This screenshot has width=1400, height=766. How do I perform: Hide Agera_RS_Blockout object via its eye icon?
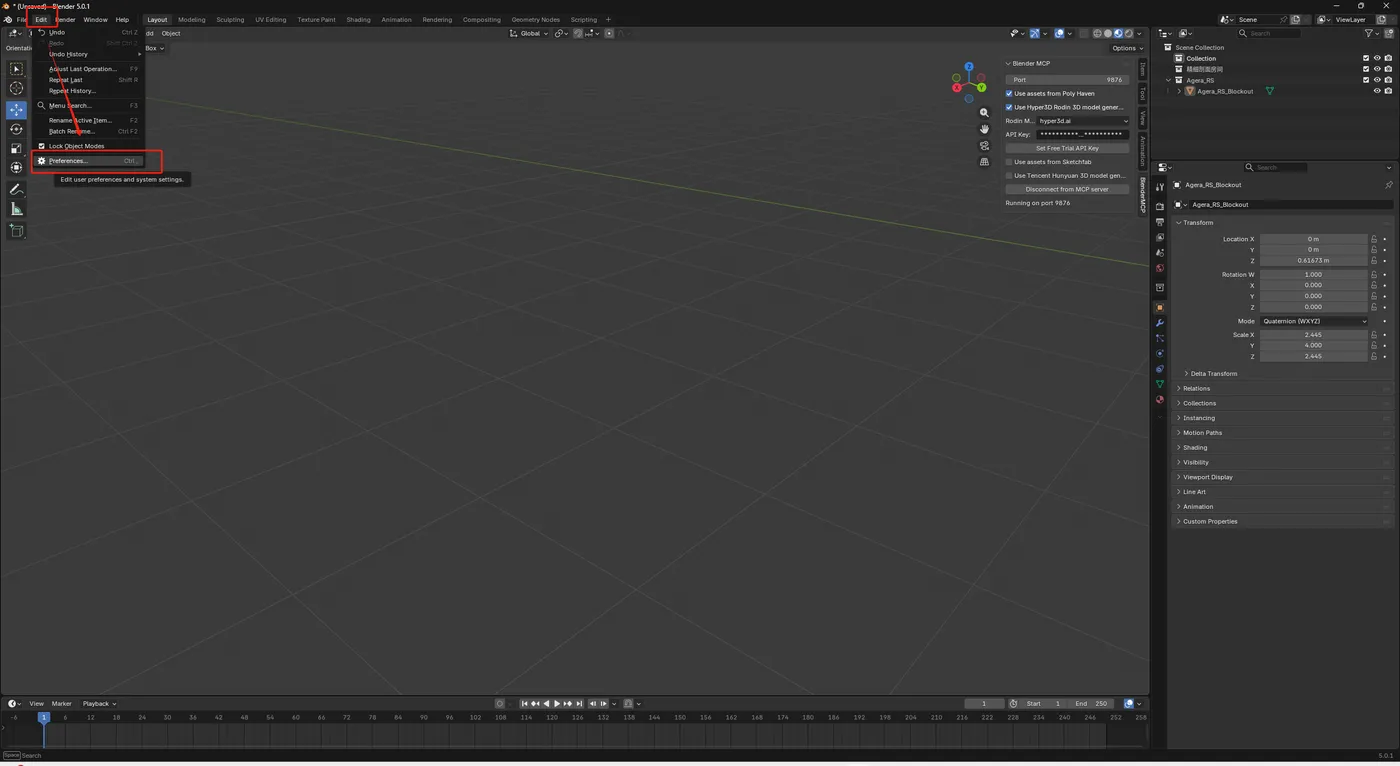1377,91
